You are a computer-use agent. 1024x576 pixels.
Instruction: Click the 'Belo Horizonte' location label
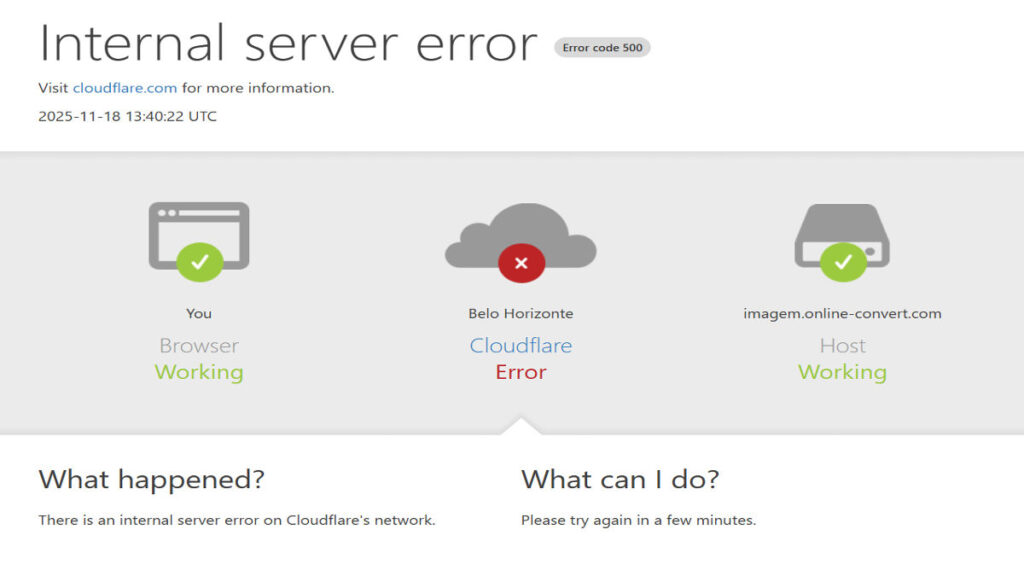pos(521,312)
